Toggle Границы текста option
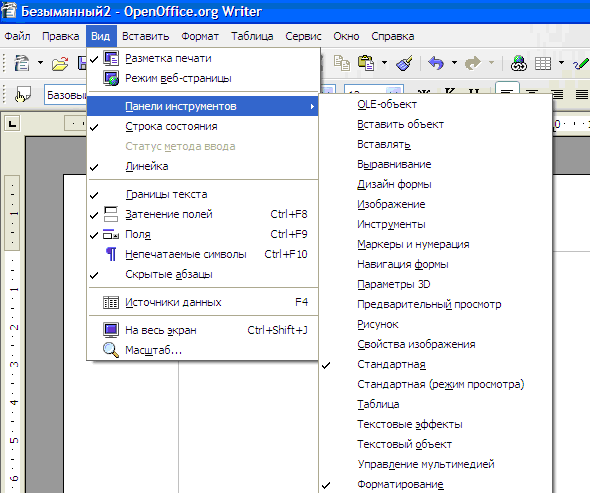The image size is (590, 493). coord(203,195)
